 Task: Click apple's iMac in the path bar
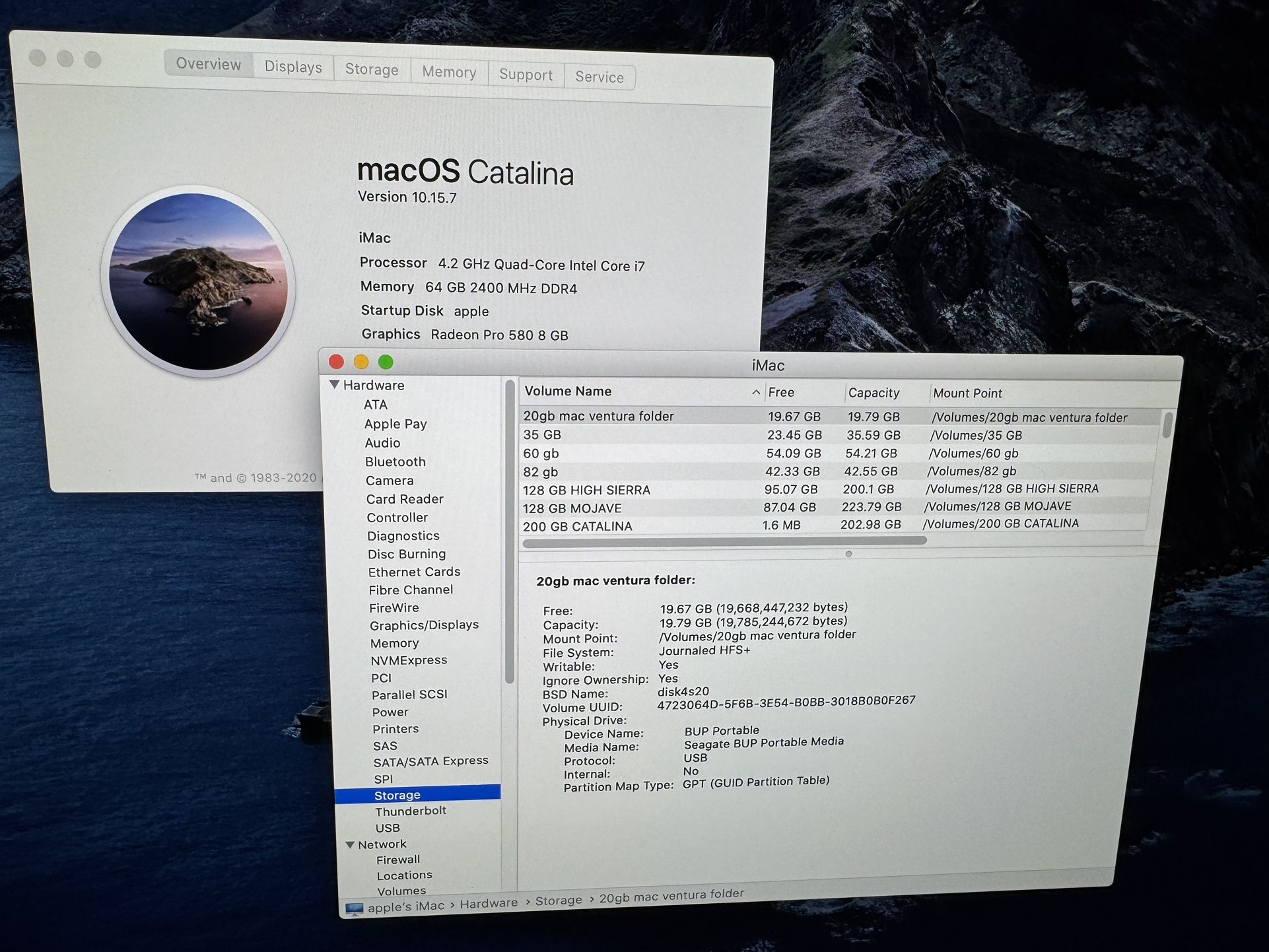point(406,906)
